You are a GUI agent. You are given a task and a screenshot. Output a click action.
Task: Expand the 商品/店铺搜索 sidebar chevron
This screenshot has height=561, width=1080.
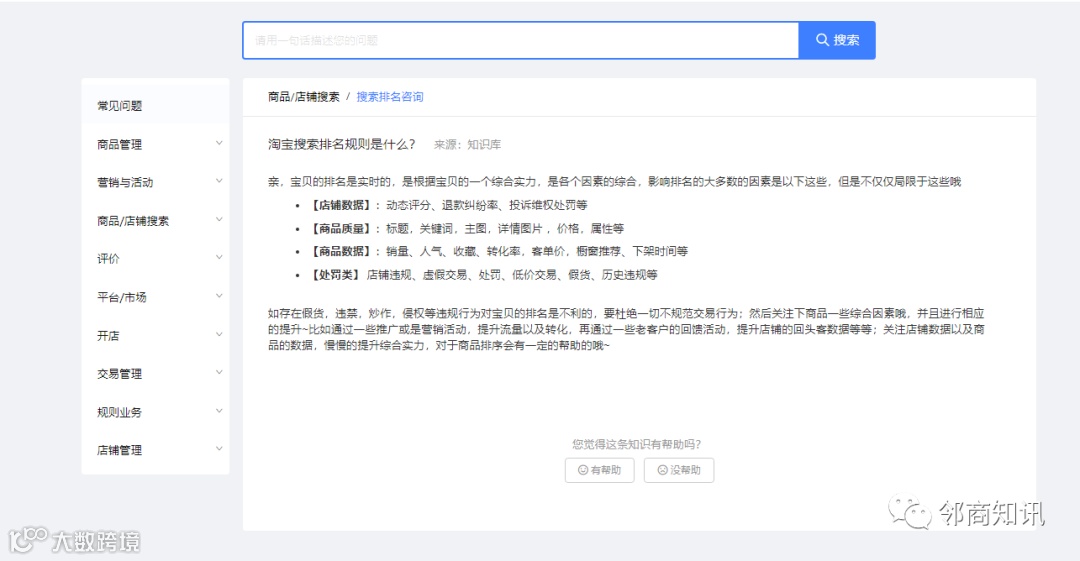click(x=219, y=220)
